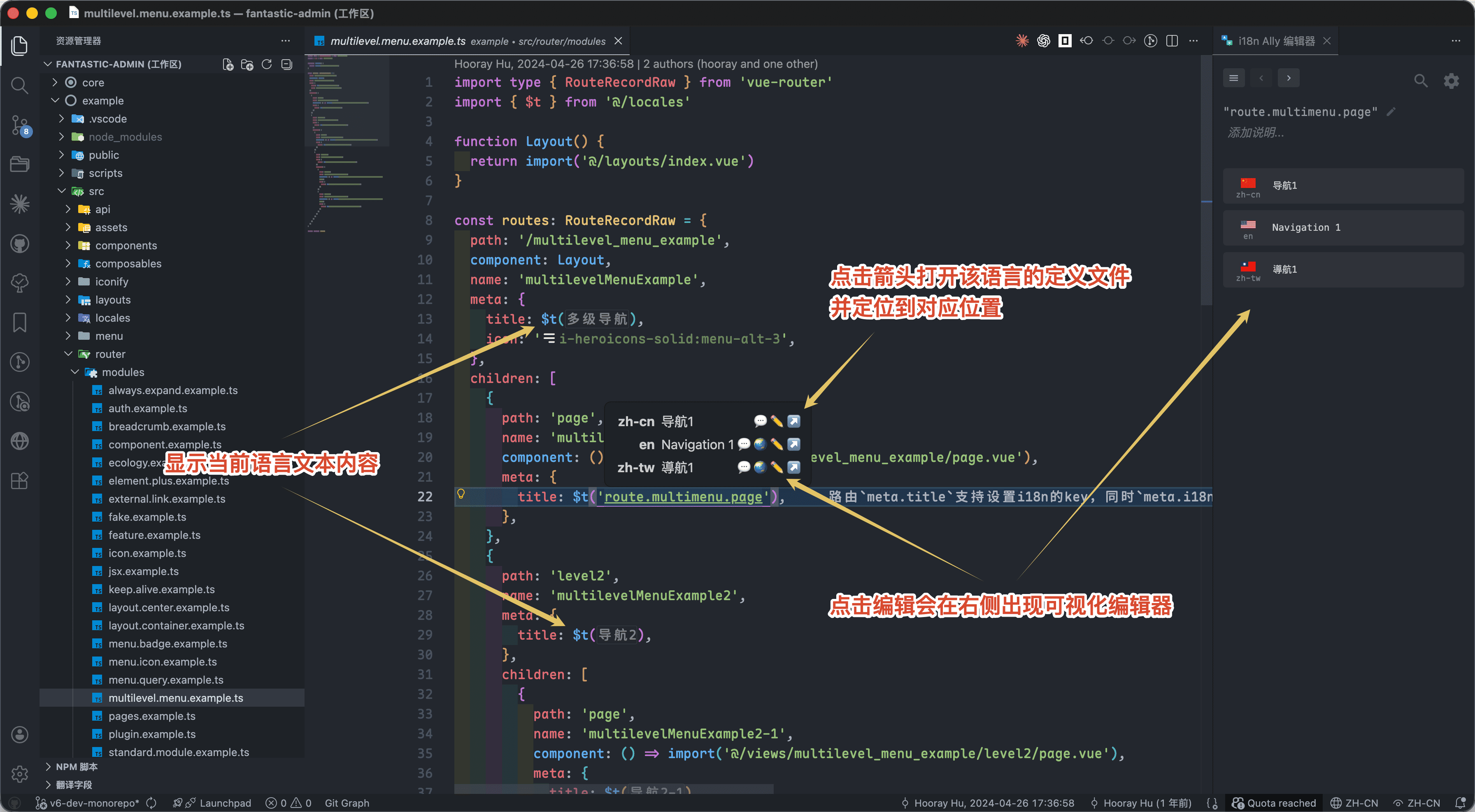
Task: Expand the NPM 脚本 section
Action: pos(48,767)
